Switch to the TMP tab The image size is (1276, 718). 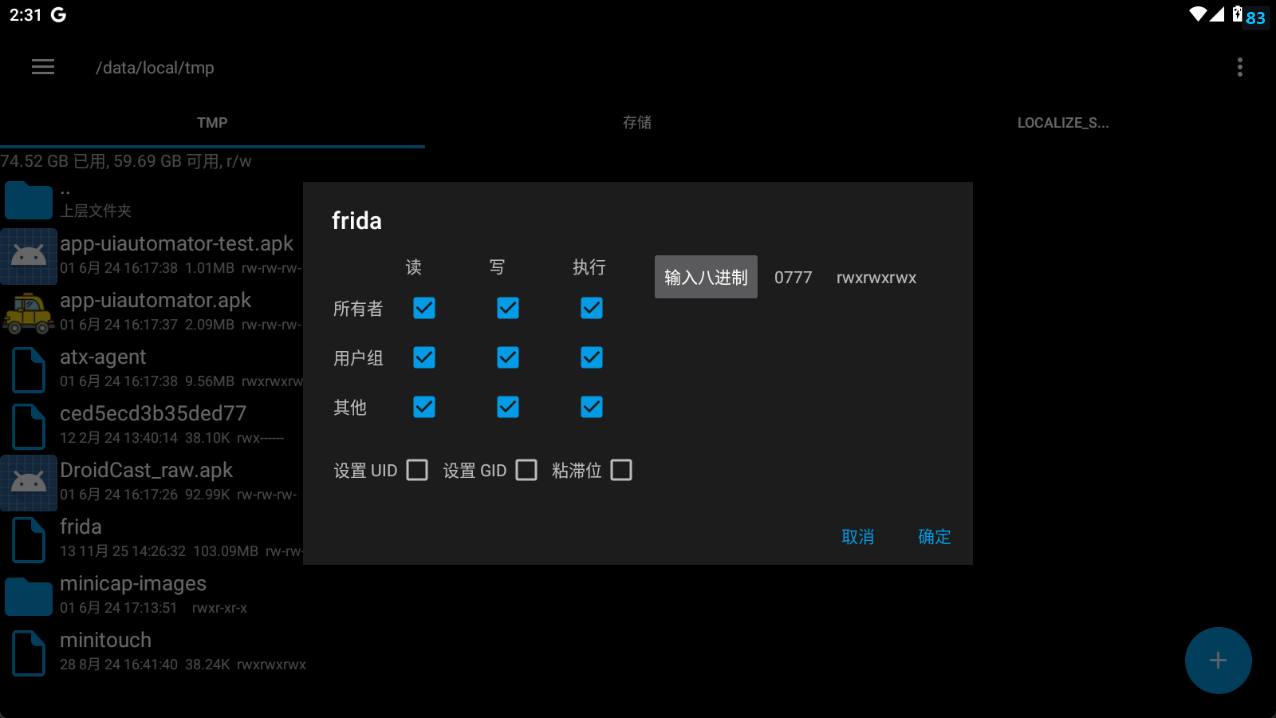click(x=212, y=123)
